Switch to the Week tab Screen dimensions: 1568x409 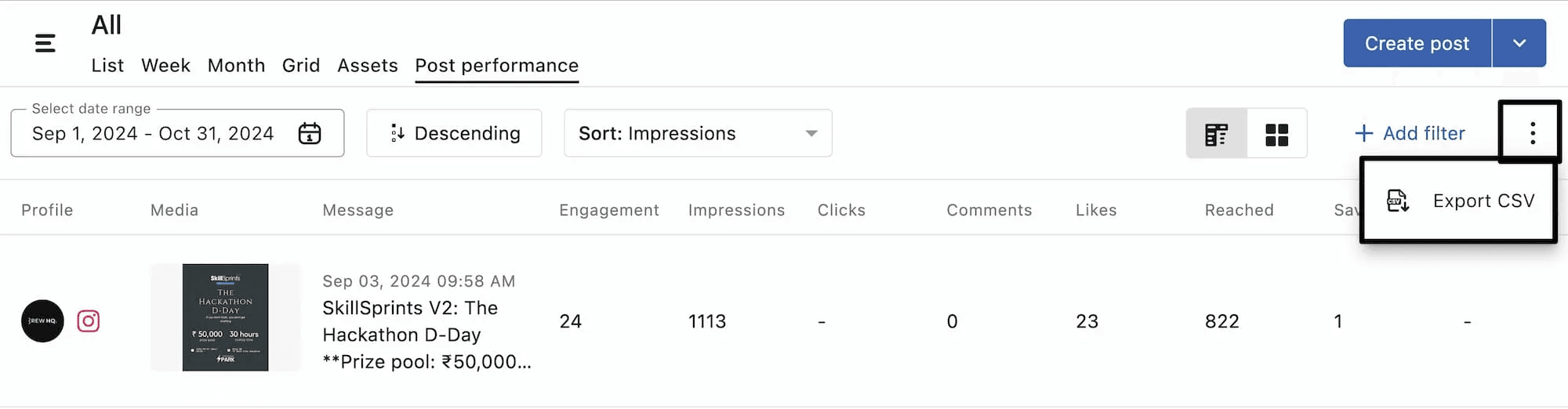(165, 65)
